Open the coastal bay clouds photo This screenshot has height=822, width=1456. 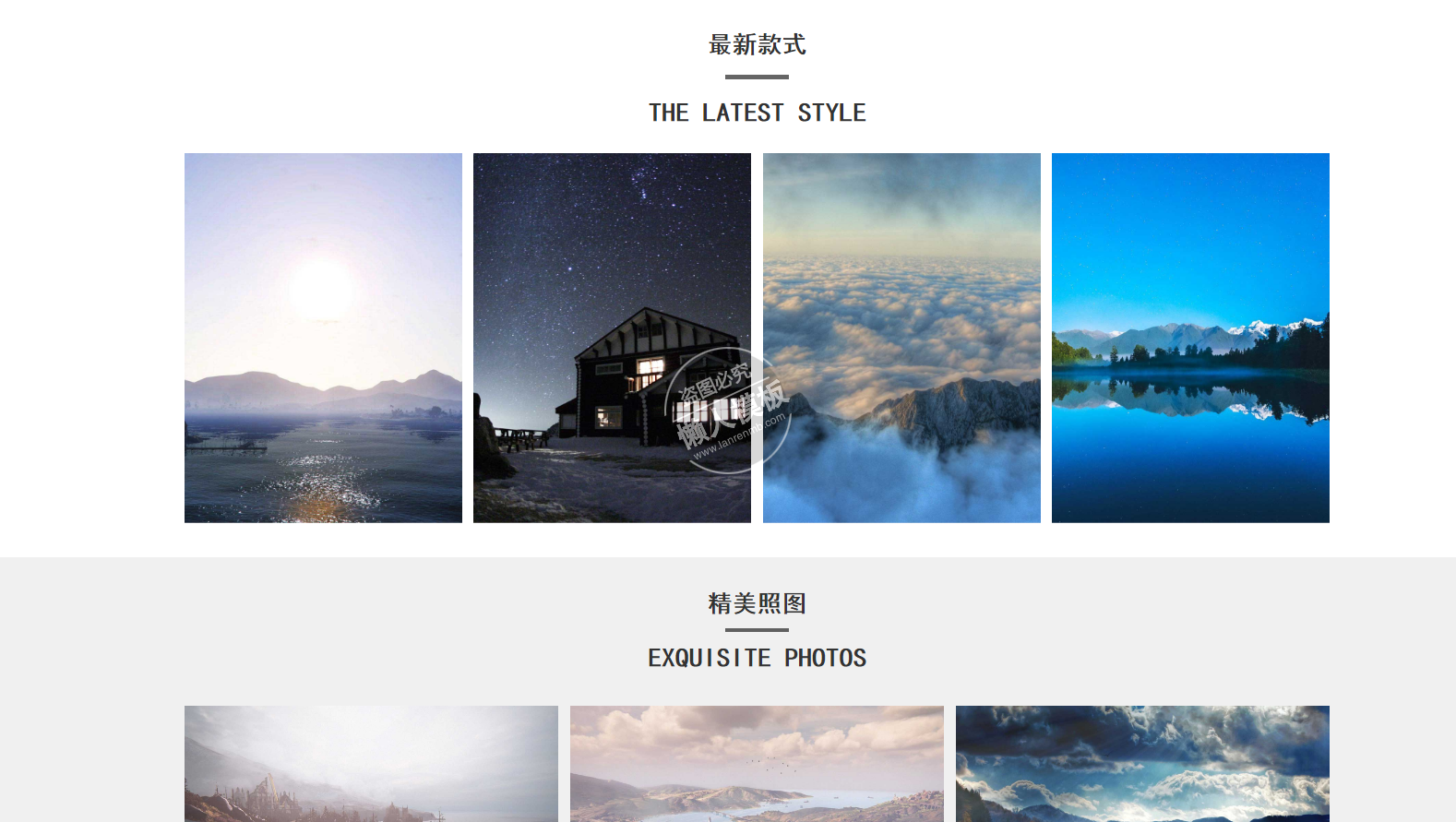(757, 764)
